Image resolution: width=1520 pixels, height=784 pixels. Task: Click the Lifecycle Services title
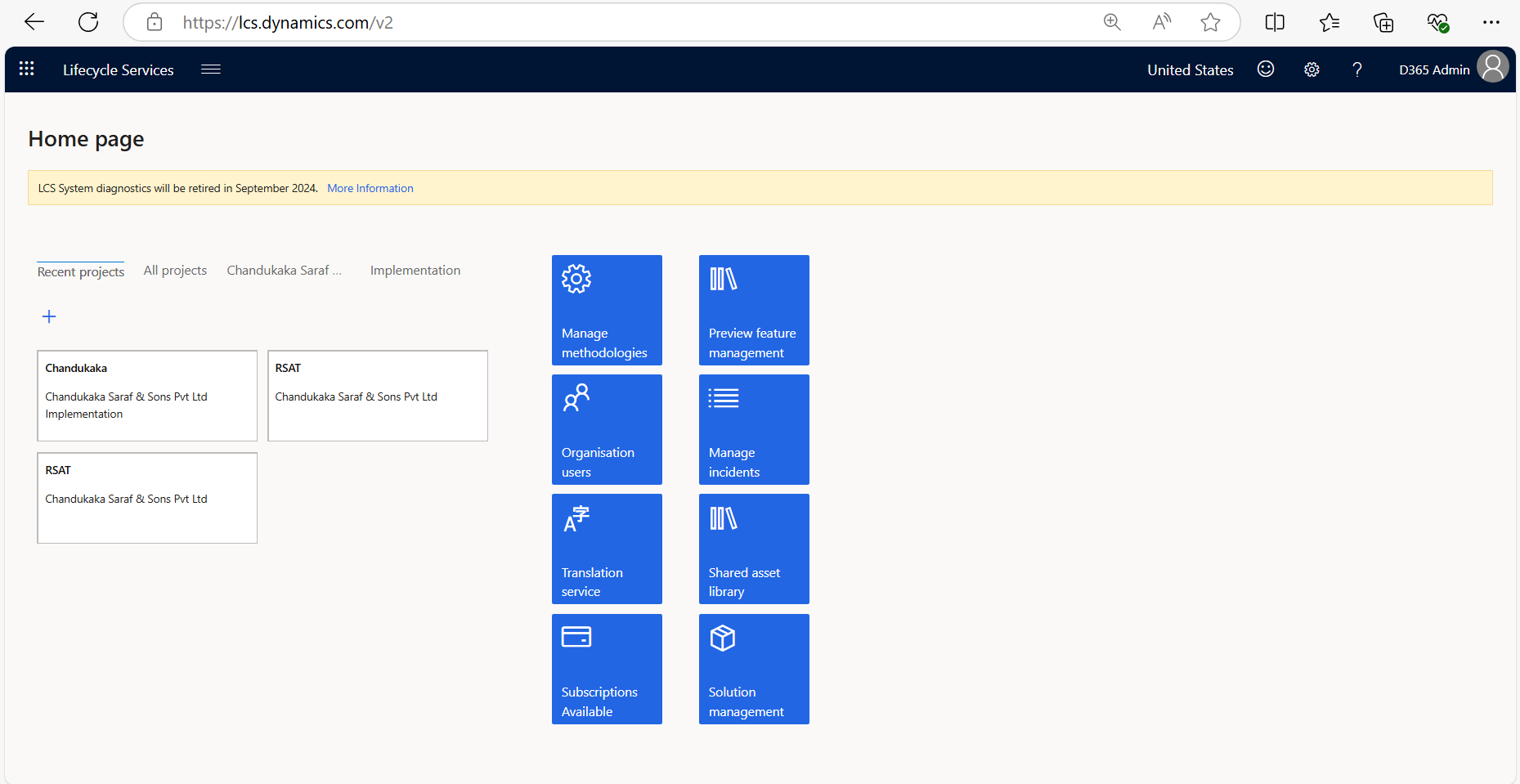(119, 70)
